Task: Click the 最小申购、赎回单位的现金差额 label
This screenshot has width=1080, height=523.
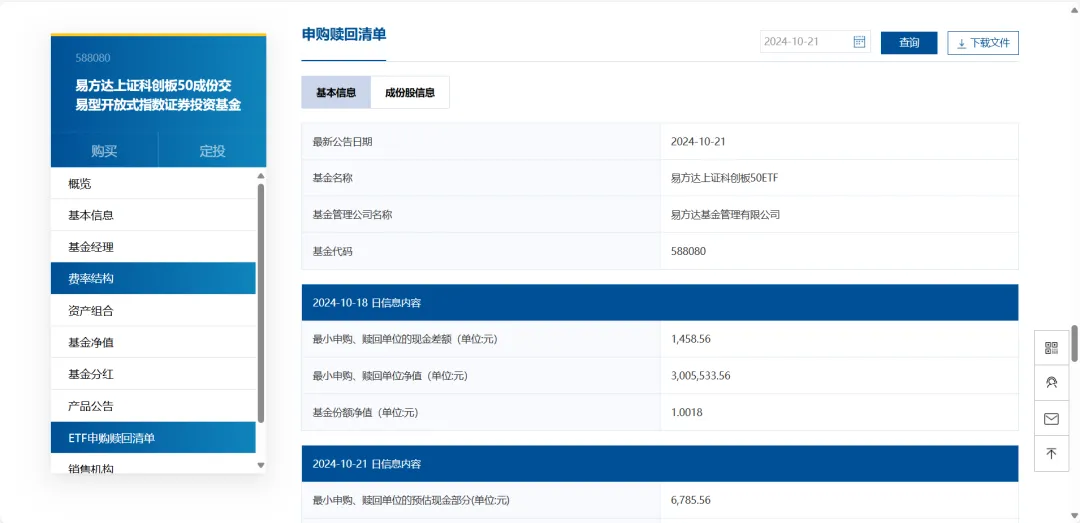Action: [405, 339]
